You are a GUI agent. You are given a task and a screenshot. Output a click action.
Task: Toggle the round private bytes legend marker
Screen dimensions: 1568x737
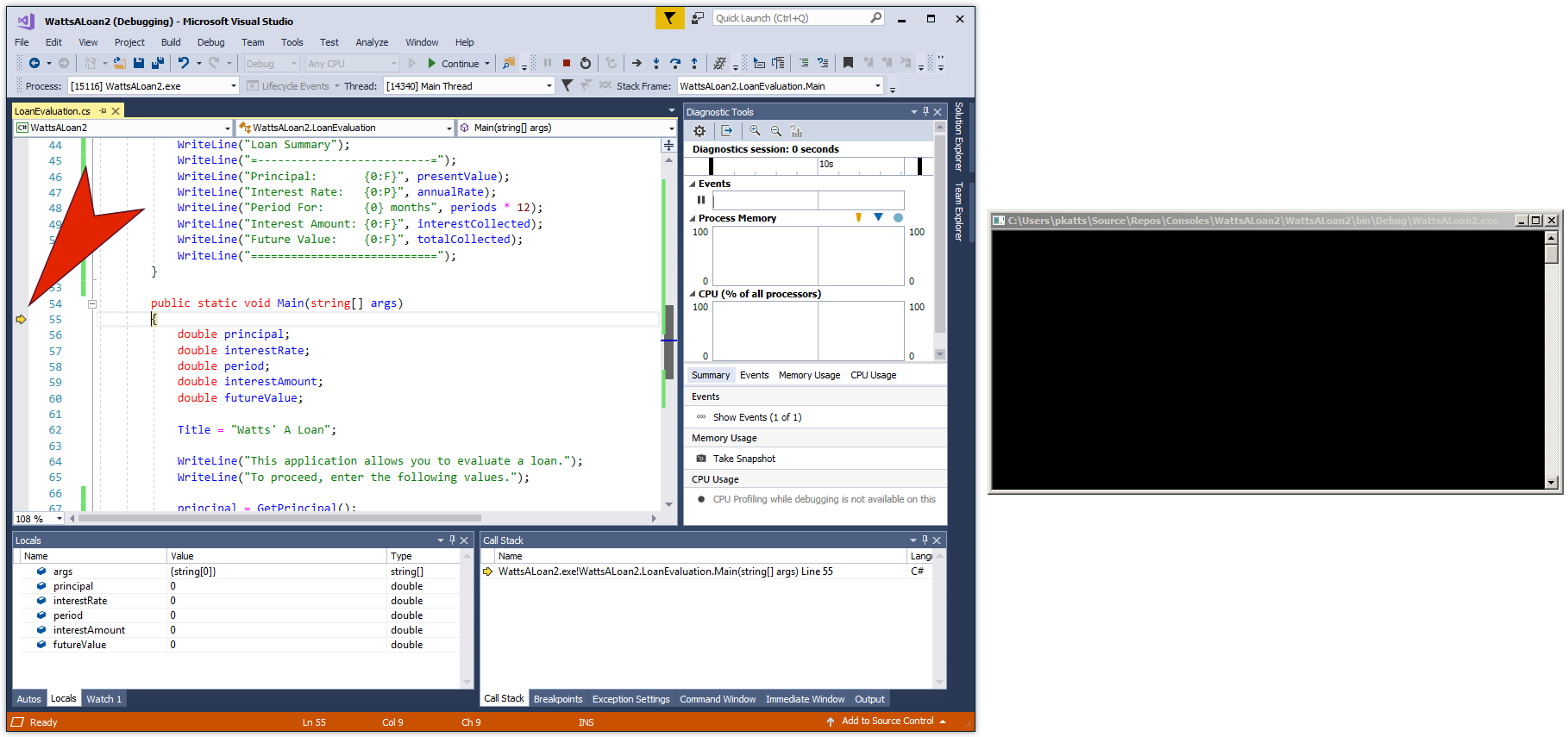point(898,218)
